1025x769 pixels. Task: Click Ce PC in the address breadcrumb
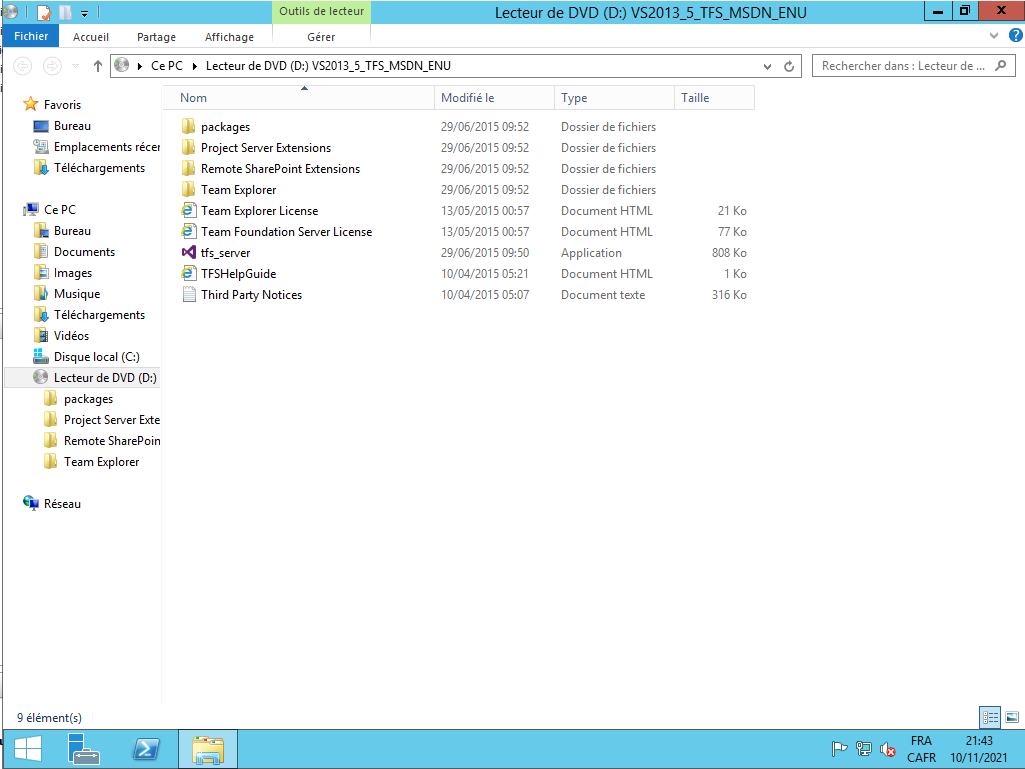click(167, 65)
